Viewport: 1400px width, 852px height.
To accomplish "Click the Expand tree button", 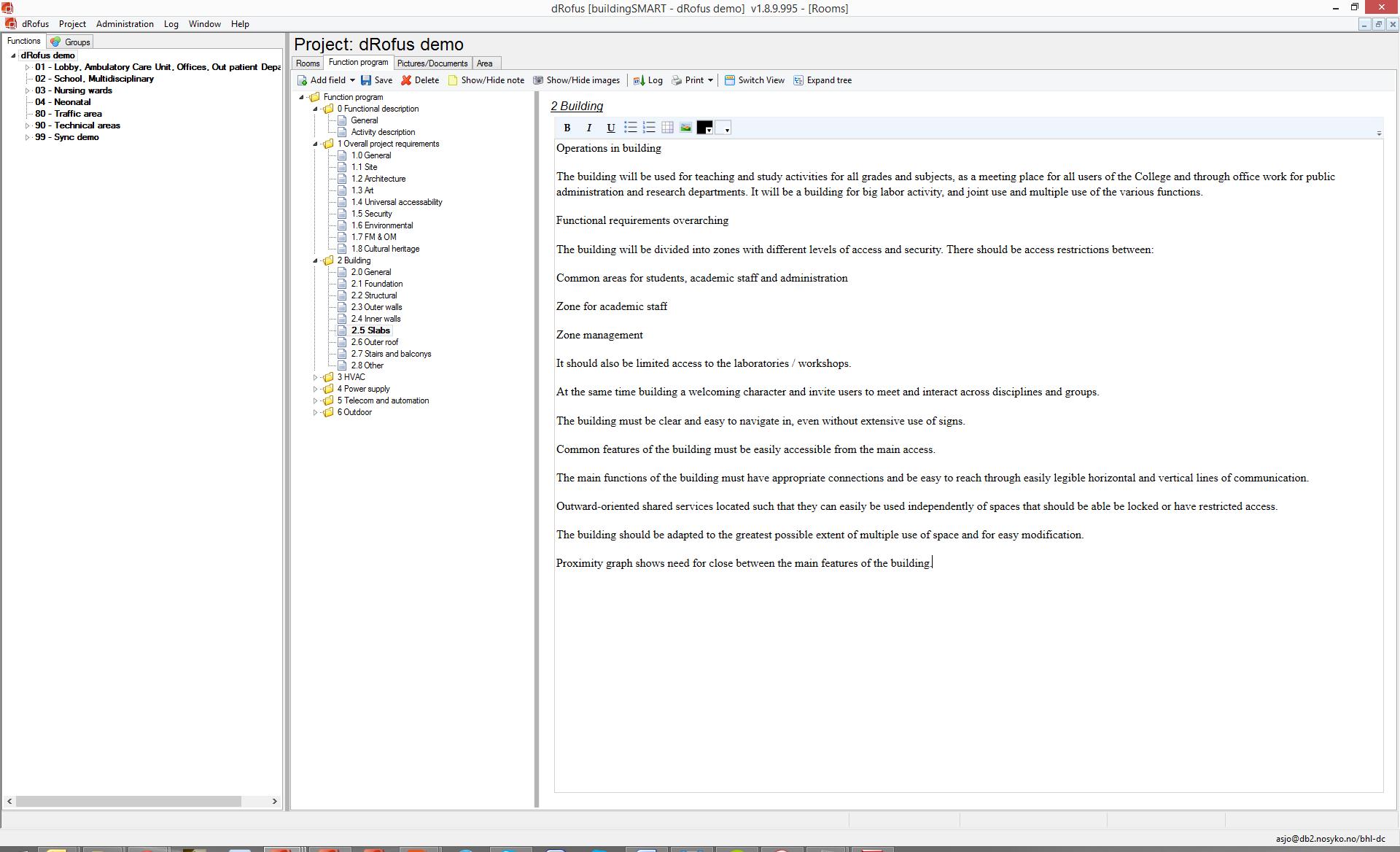I will click(822, 80).
